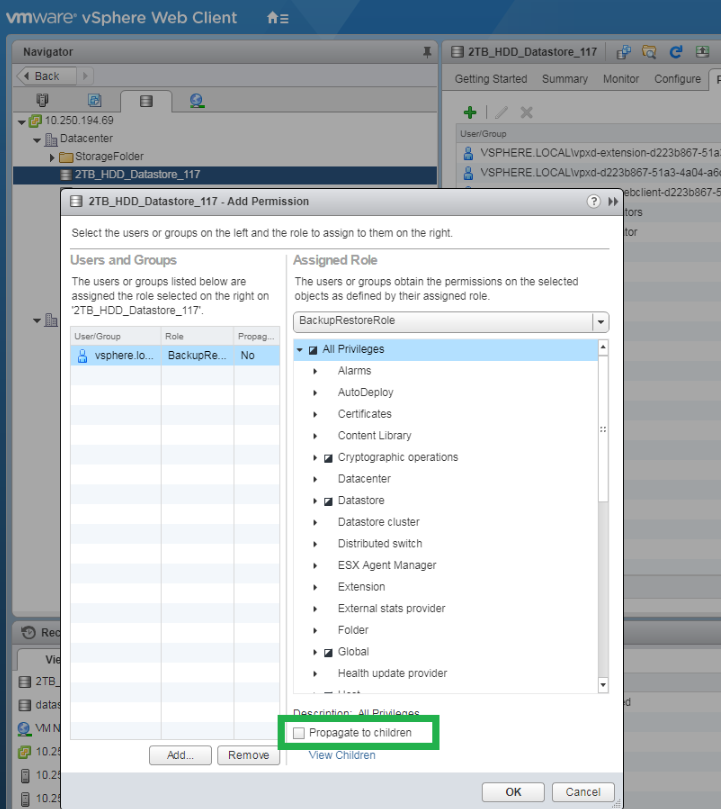Click the Add... button under users list

(180, 755)
